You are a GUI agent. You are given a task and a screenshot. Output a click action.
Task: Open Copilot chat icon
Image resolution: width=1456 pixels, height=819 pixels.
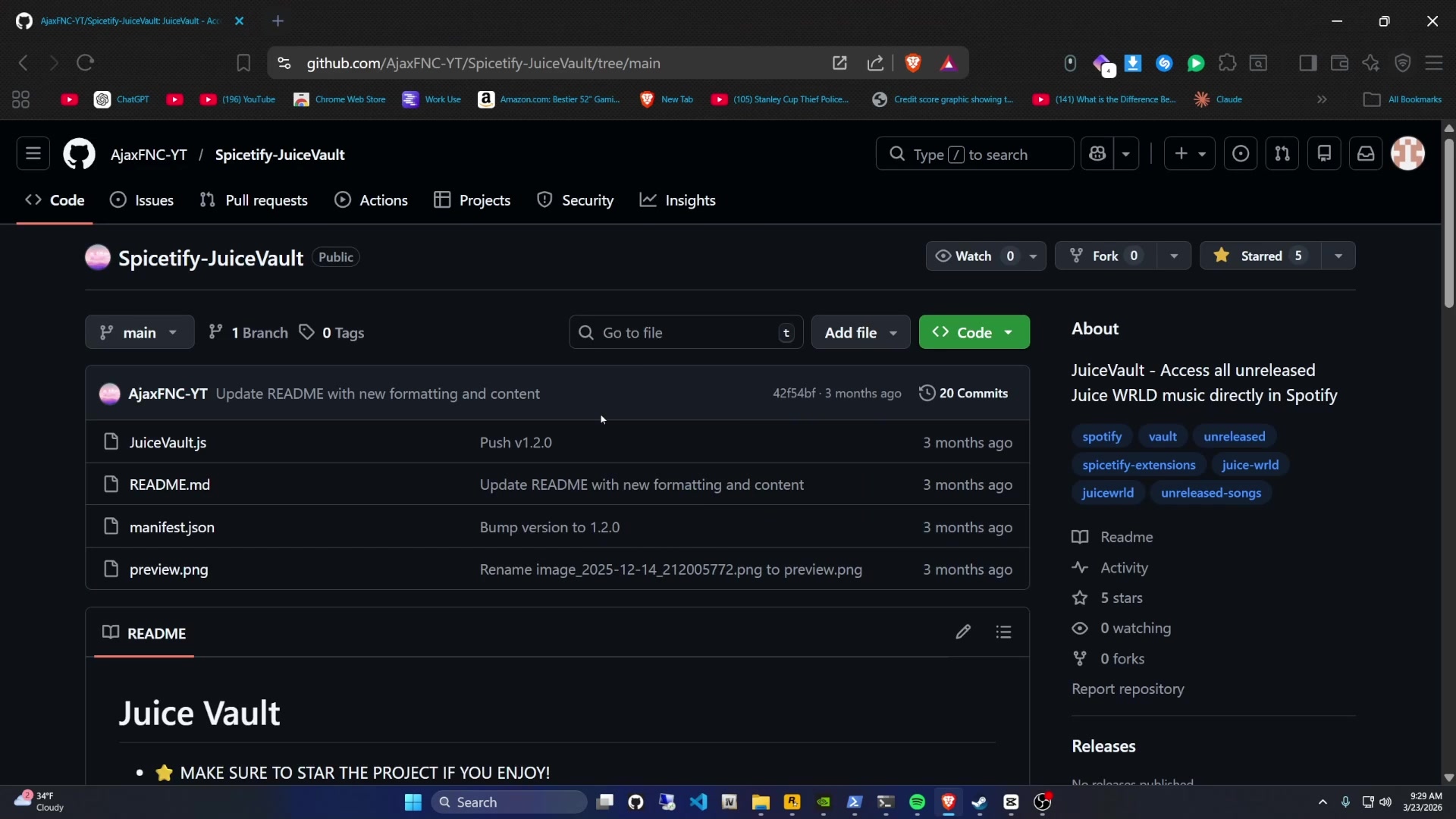coord(1097,154)
